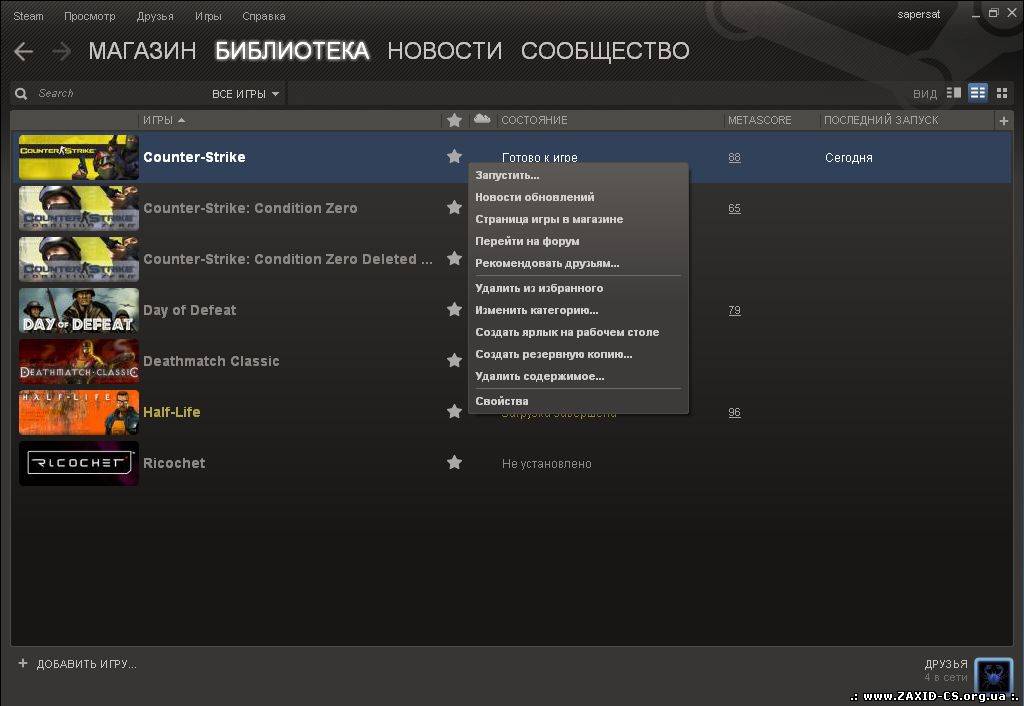Viewport: 1024px width, 706px height.
Task: Choose Изменить категорию... in the context menu
Action: tap(537, 310)
